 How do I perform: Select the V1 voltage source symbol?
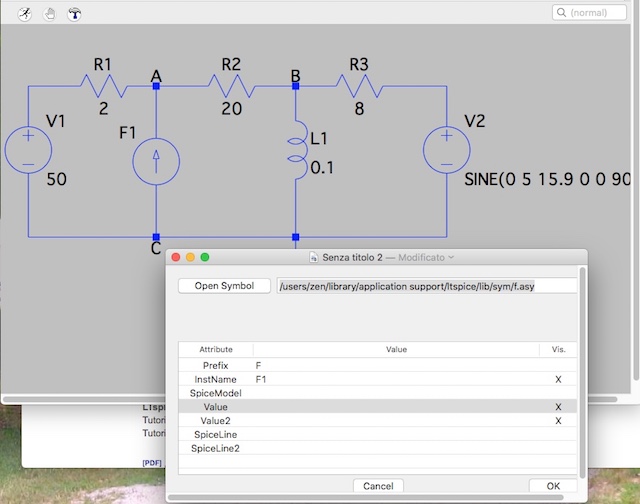pos(28,151)
